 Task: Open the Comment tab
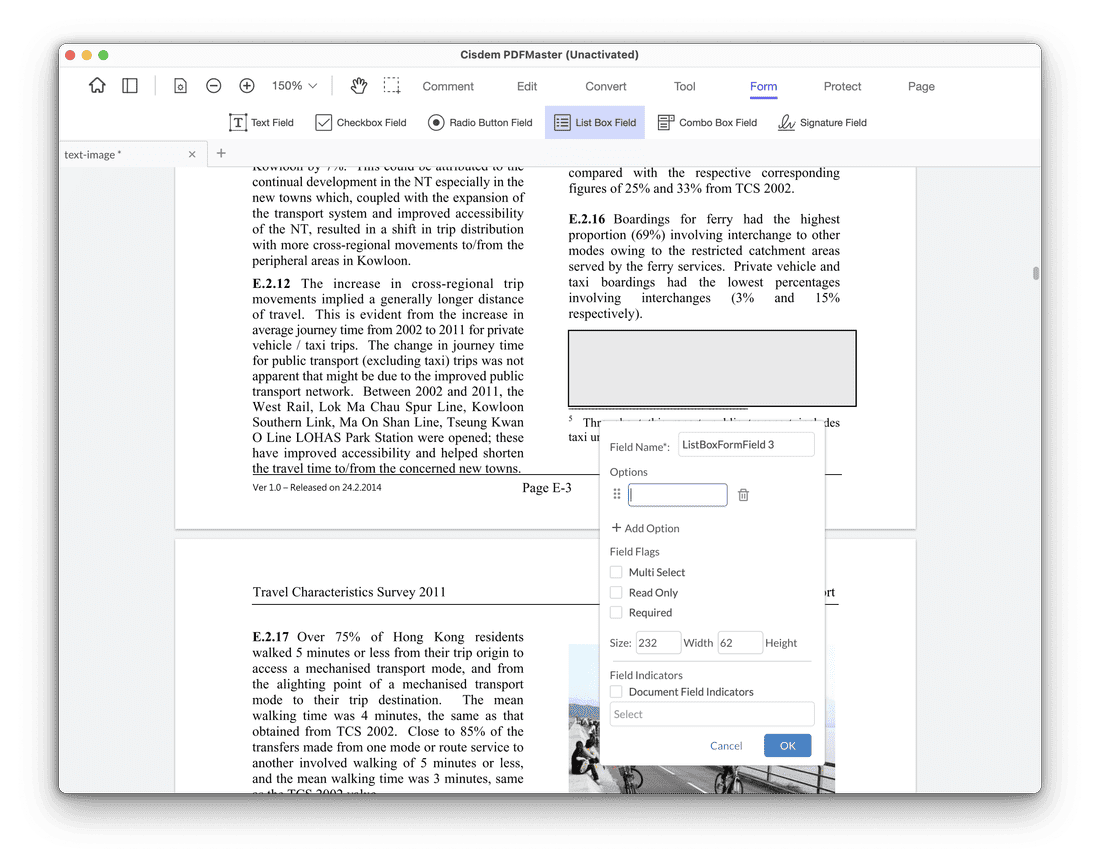[x=448, y=86]
